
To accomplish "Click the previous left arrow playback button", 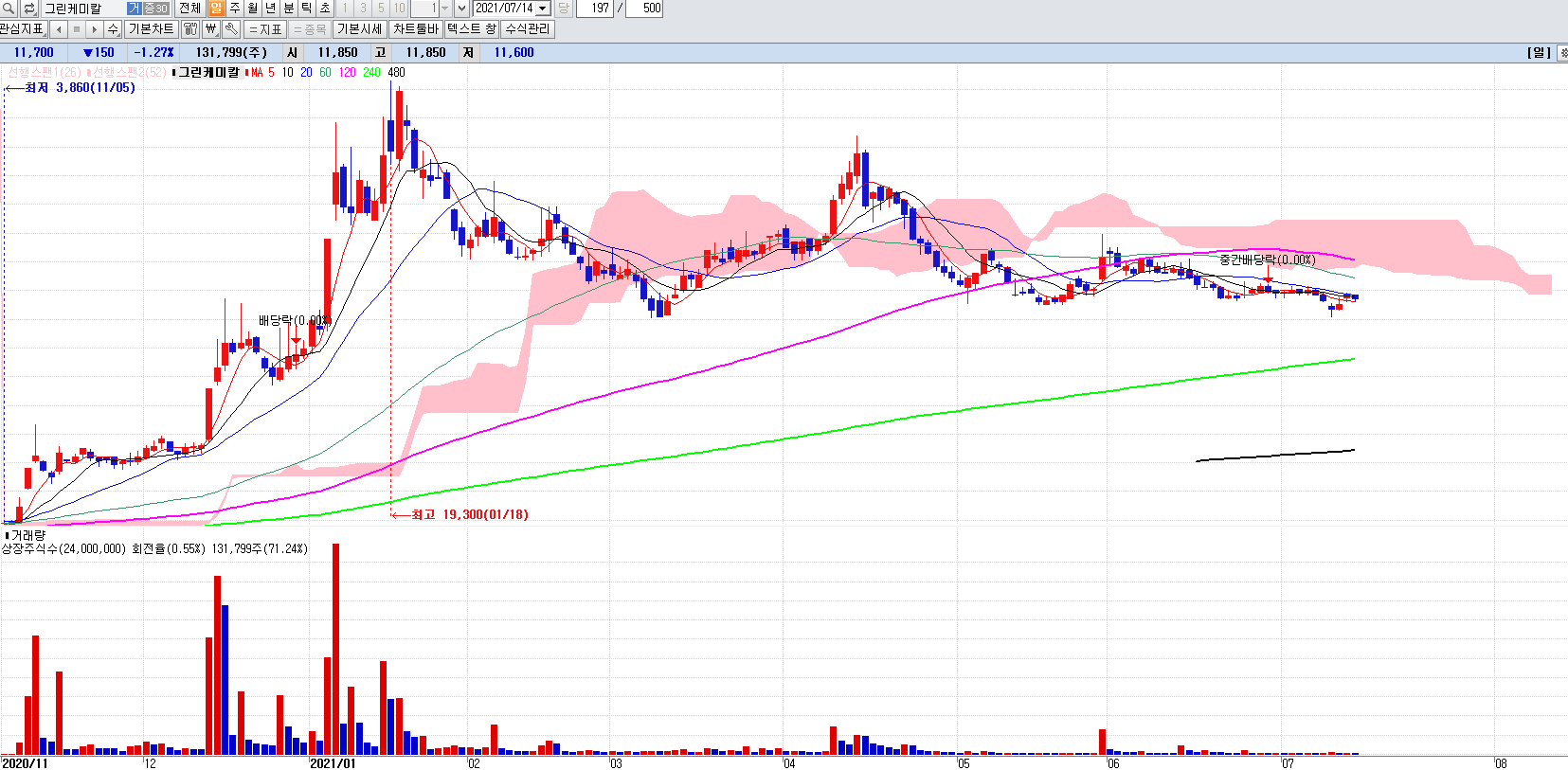I will tap(59, 29).
